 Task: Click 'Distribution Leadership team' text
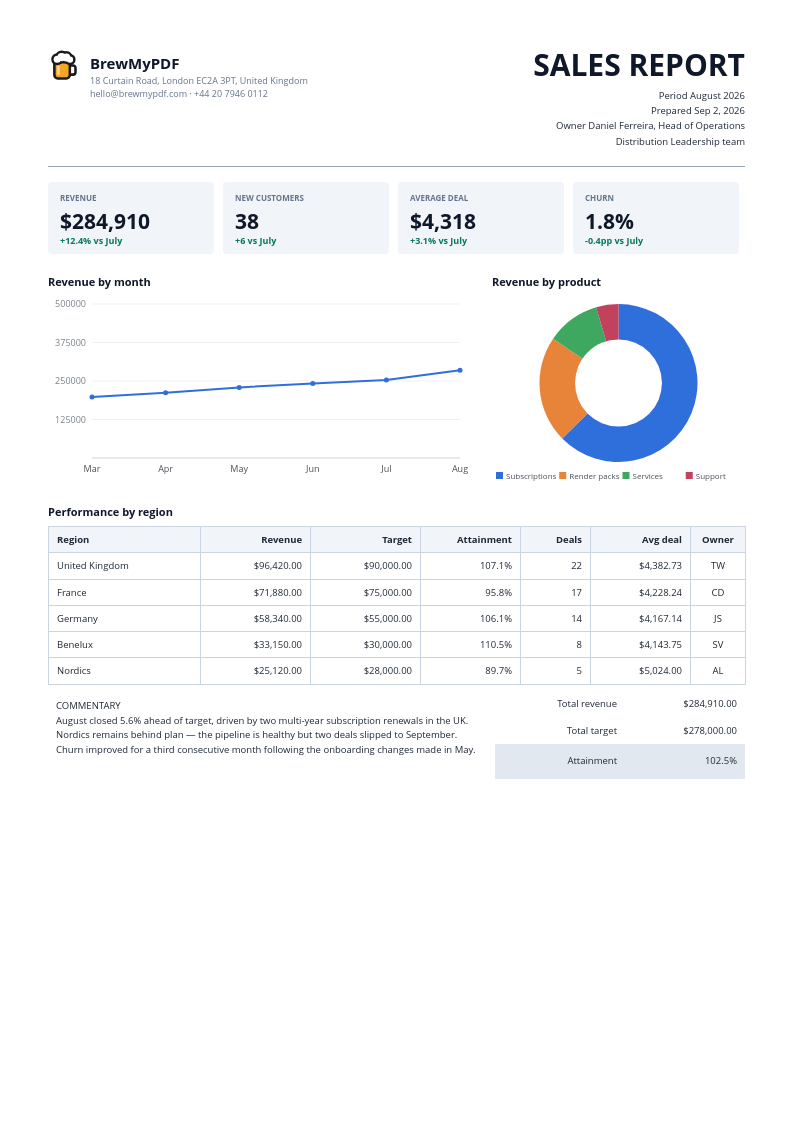tap(680, 142)
